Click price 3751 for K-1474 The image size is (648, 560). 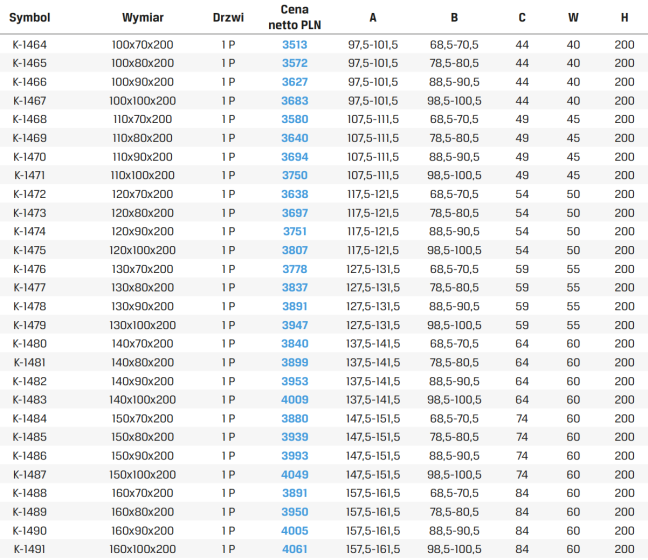click(295, 231)
